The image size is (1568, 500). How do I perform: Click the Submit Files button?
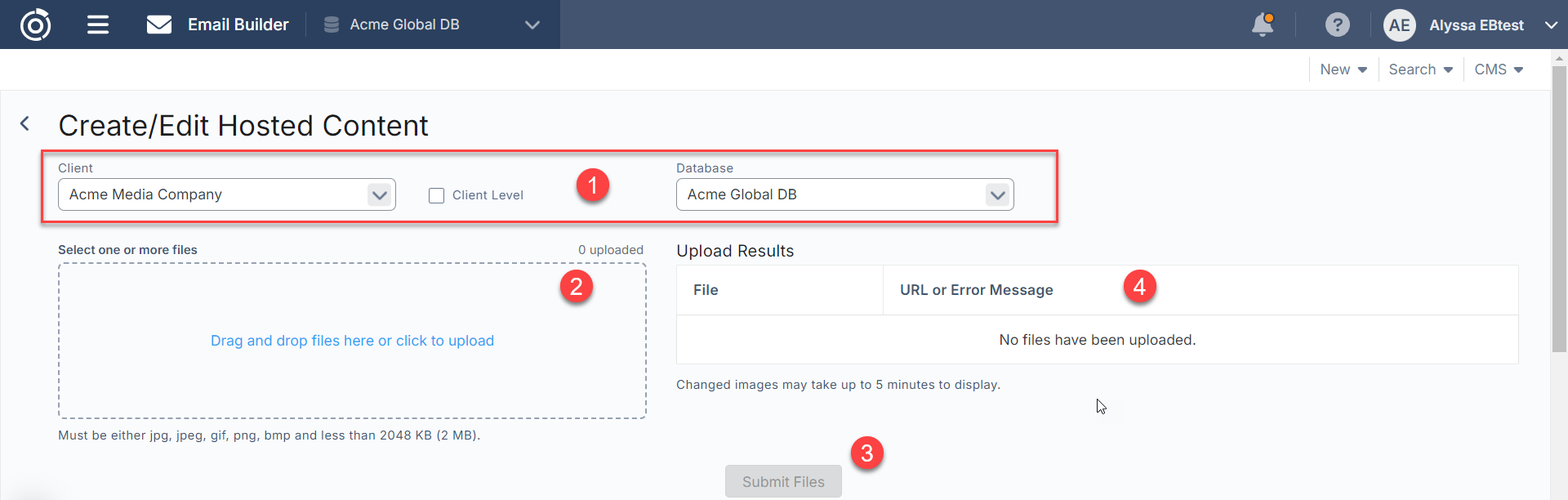(783, 482)
